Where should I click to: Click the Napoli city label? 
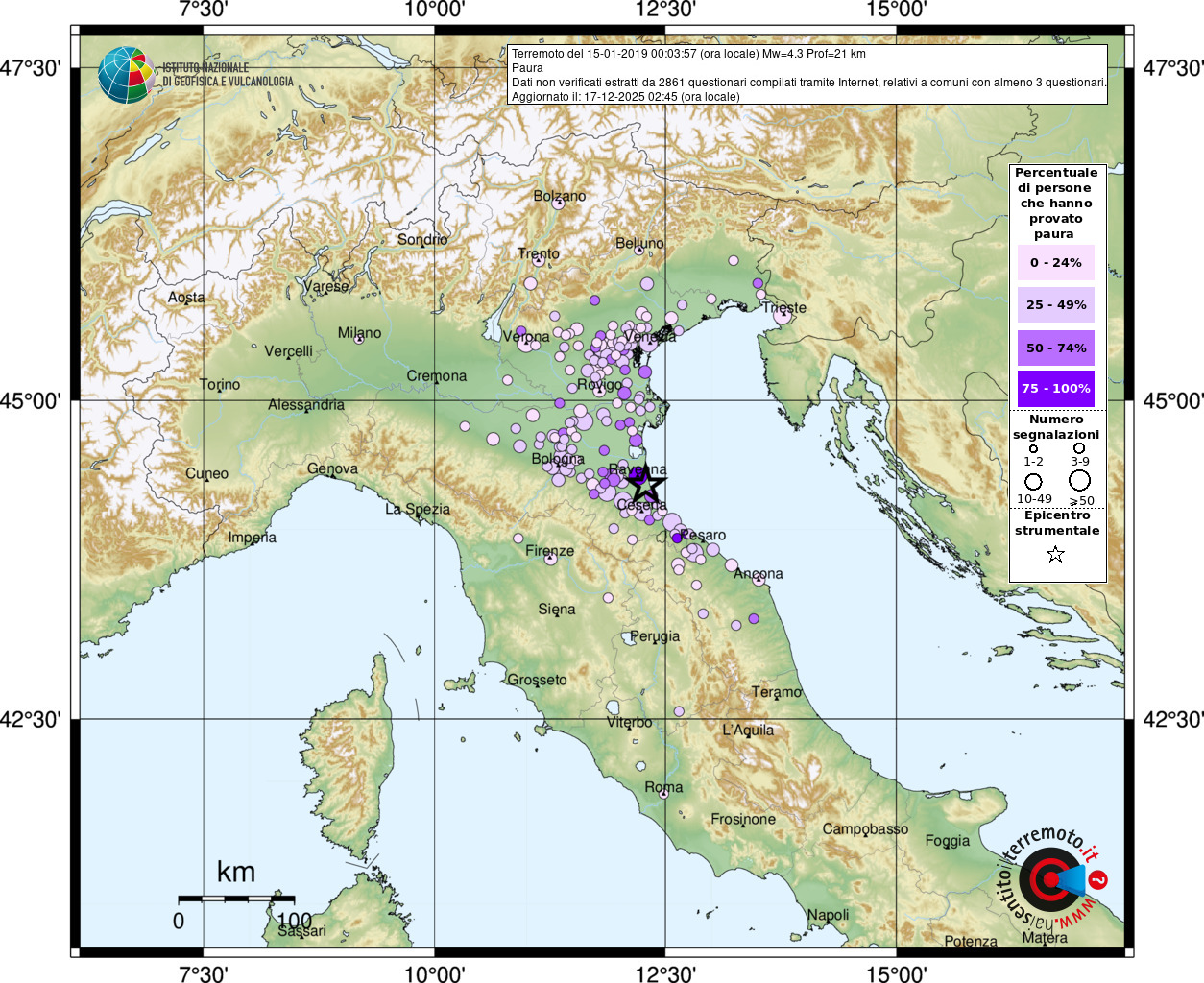pyautogui.click(x=828, y=915)
